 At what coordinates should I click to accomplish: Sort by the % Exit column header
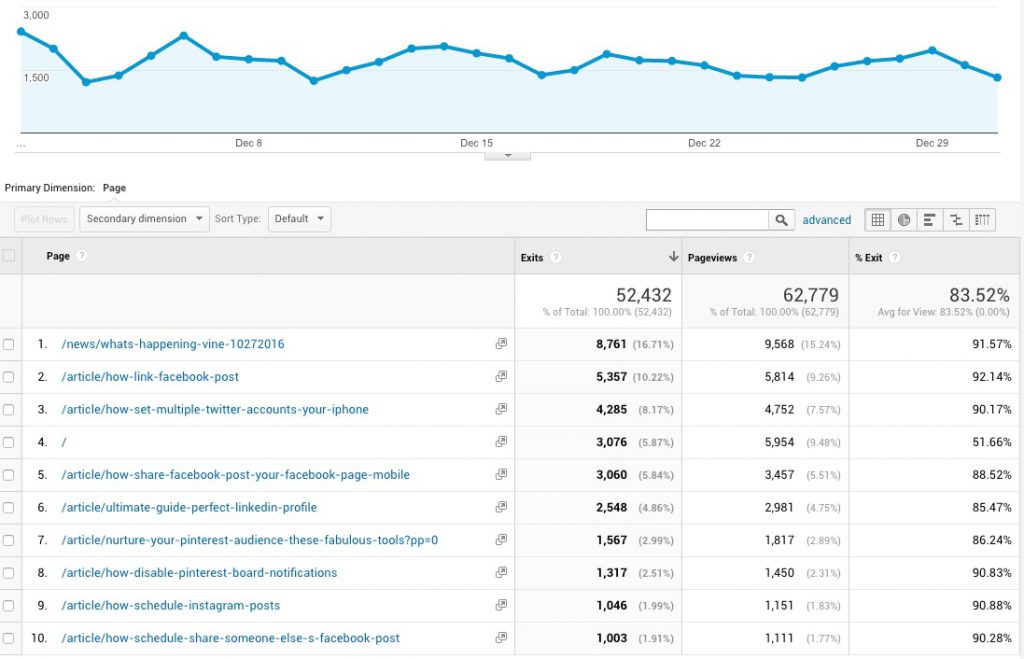pyautogui.click(x=869, y=257)
